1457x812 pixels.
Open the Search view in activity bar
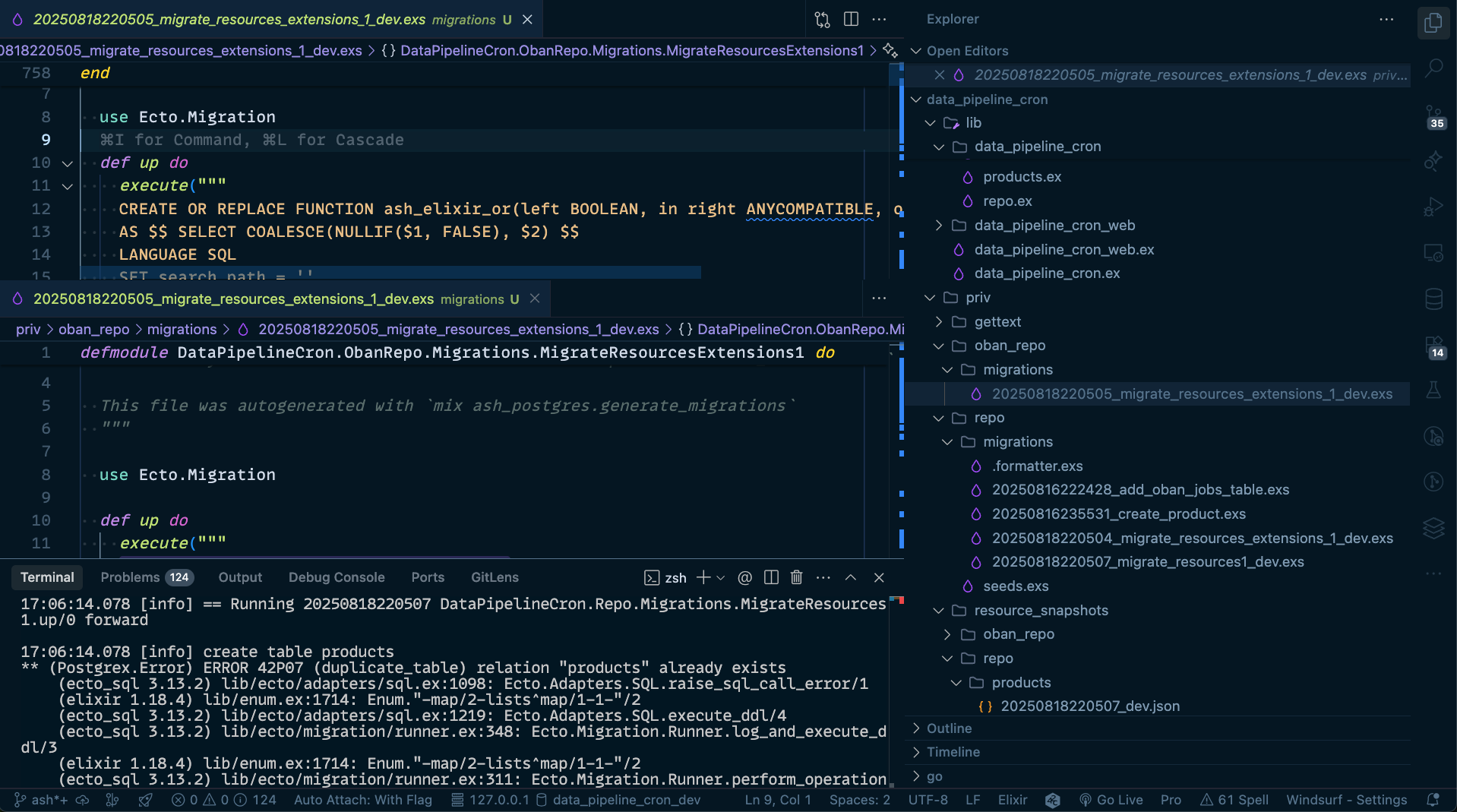[x=1433, y=68]
